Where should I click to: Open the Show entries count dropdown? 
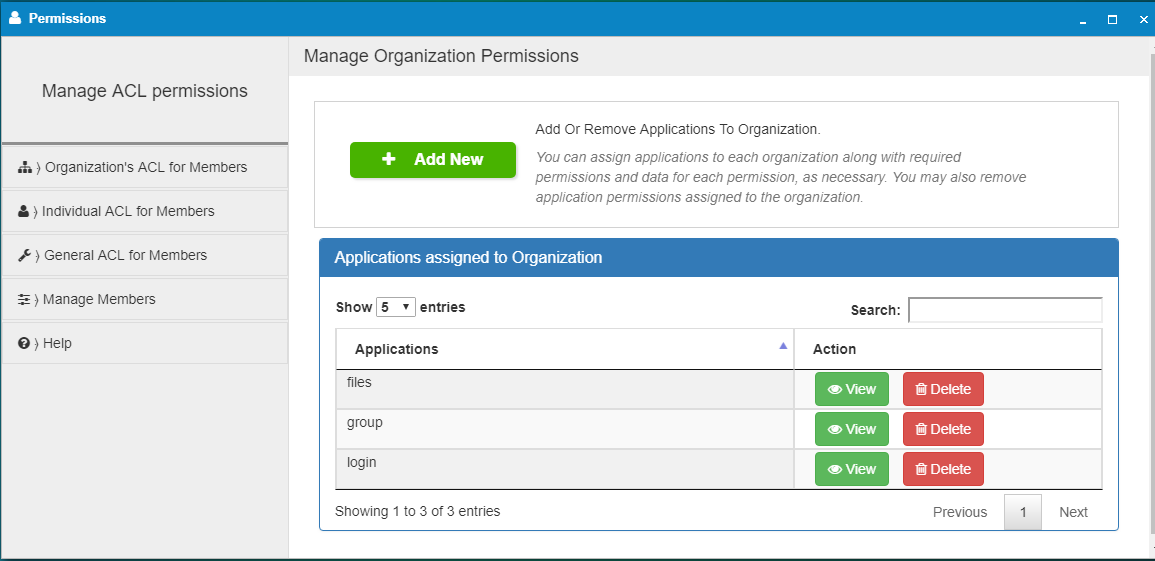pyautogui.click(x=396, y=308)
